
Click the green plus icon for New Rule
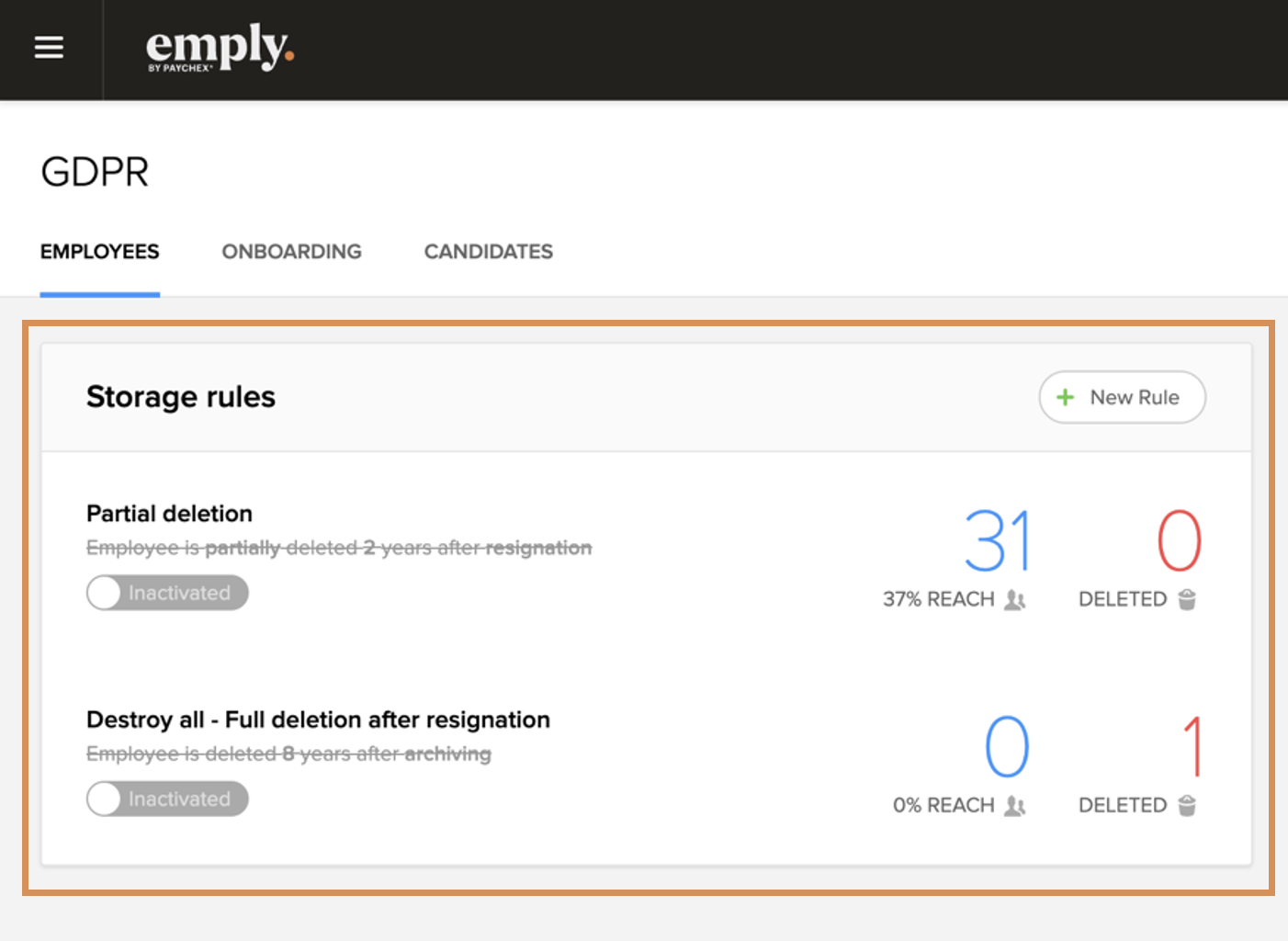click(1066, 397)
